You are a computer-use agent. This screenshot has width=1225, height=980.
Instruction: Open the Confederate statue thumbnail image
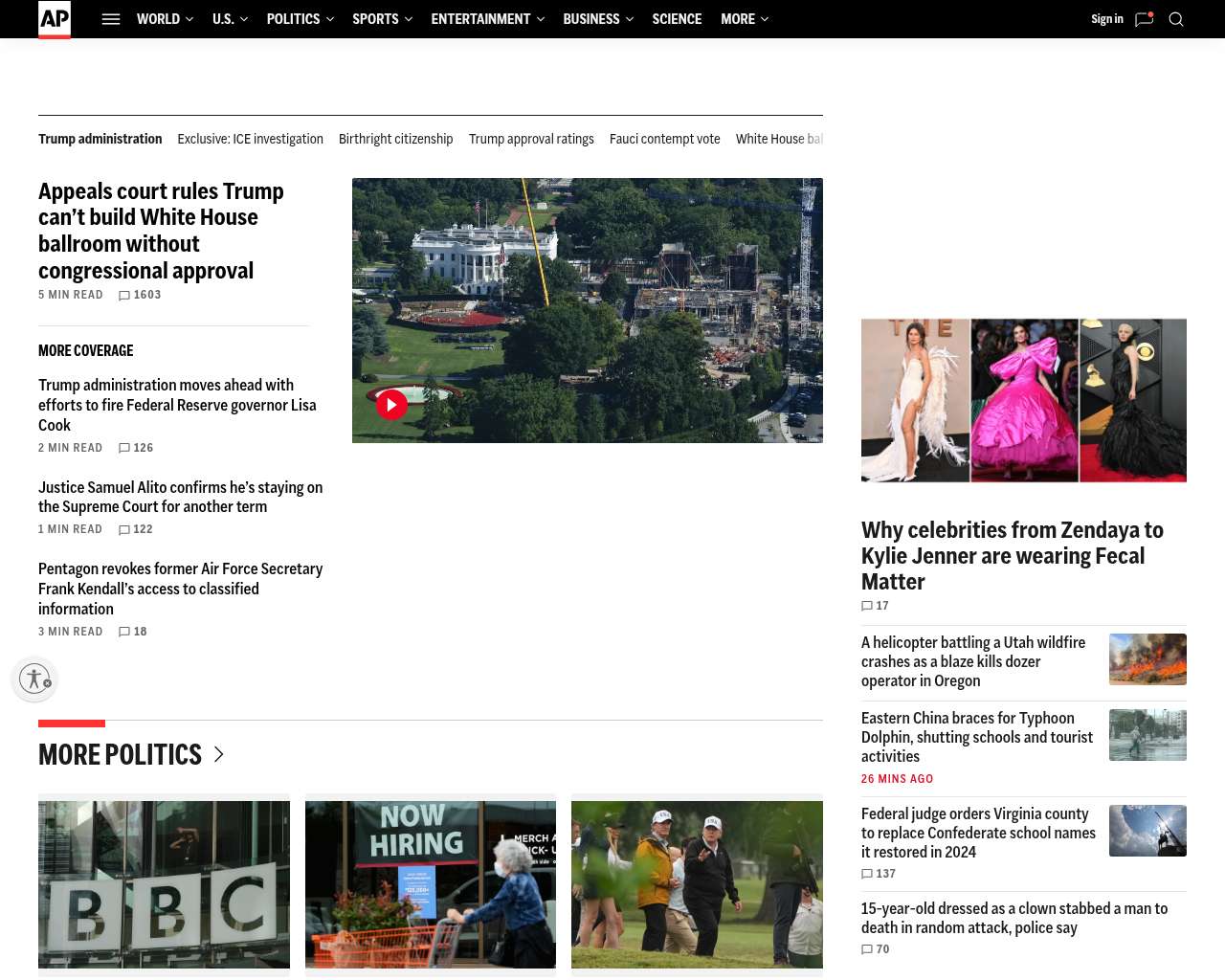tap(1147, 831)
